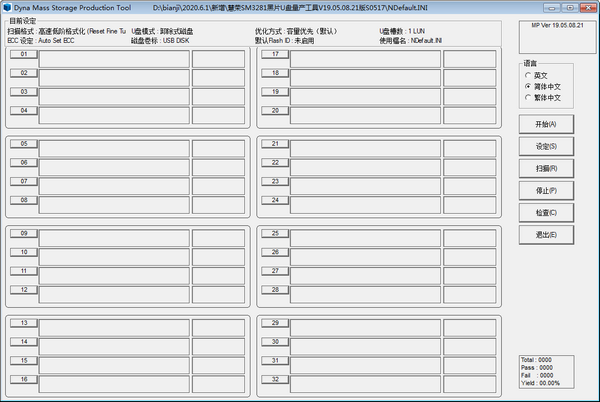
Task: Open settings with the 设定(S) button
Action: coord(546,146)
